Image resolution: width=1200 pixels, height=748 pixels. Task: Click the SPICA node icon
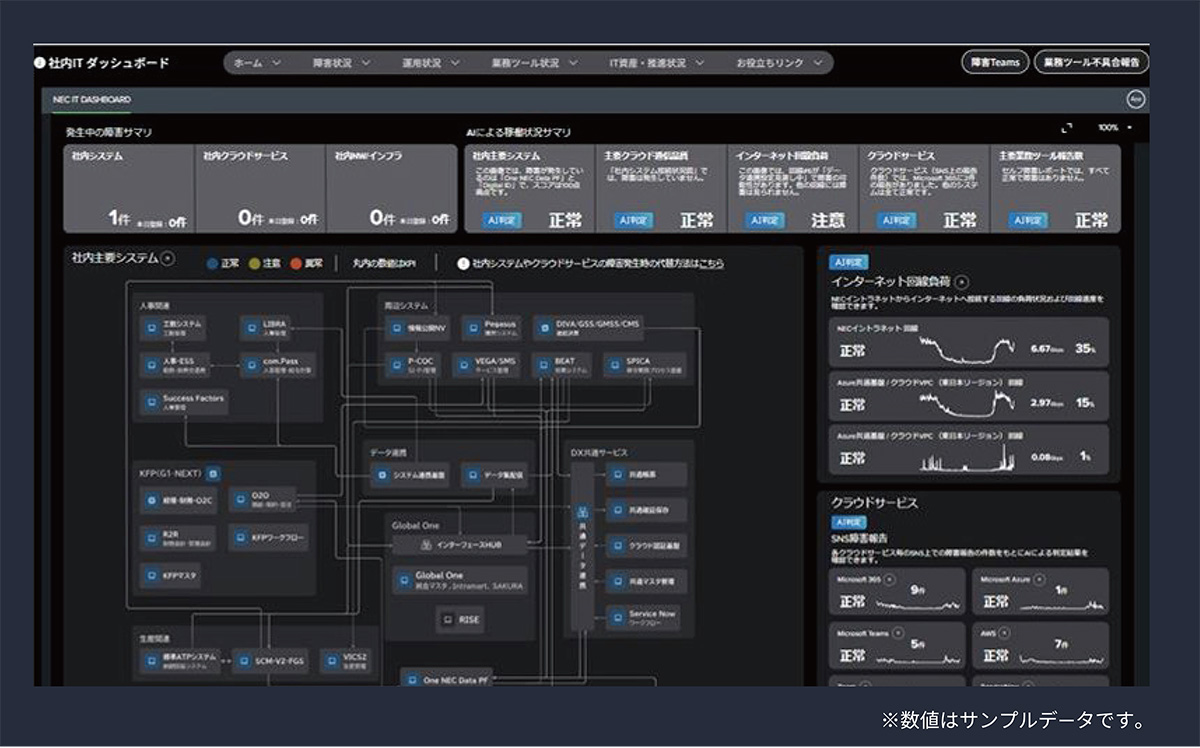click(x=613, y=363)
